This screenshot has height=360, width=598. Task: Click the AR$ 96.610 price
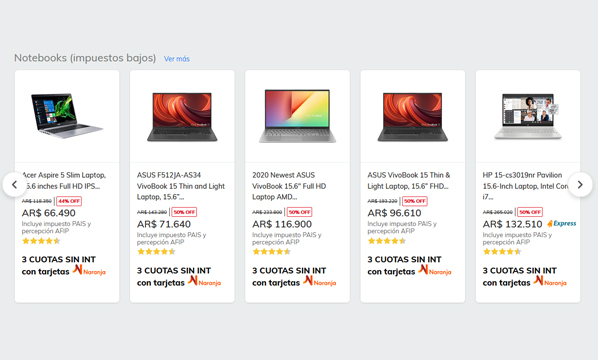tap(394, 213)
